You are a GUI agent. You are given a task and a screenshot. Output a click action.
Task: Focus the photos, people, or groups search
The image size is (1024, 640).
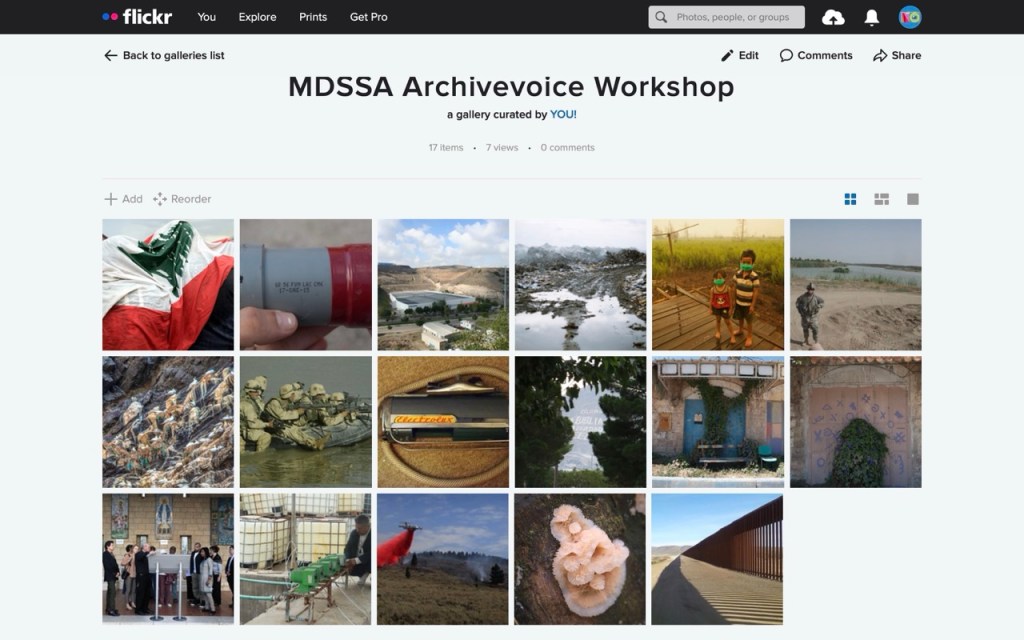coord(726,17)
